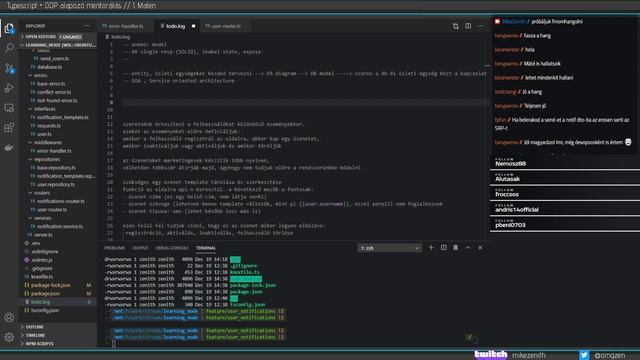Image resolution: width=640 pixels, height=360 pixels.
Task: Kill the terminal with trash icon
Action: point(456,247)
